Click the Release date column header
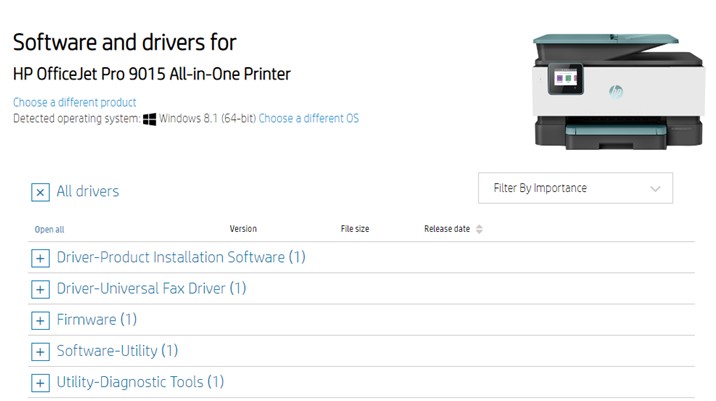Screen dimensions: 716x401 pos(447,229)
